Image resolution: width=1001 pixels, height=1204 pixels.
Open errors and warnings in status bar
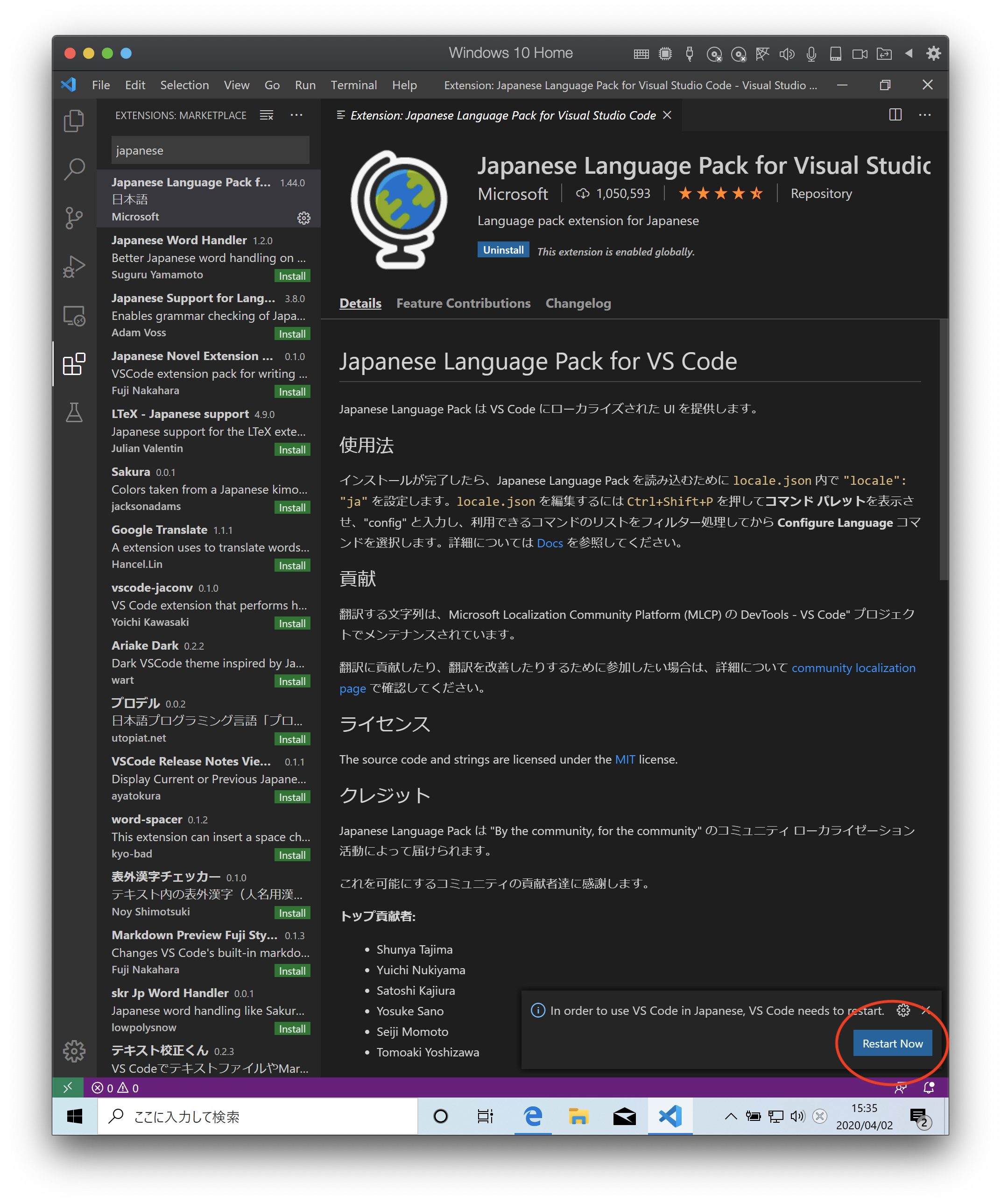tap(115, 1088)
